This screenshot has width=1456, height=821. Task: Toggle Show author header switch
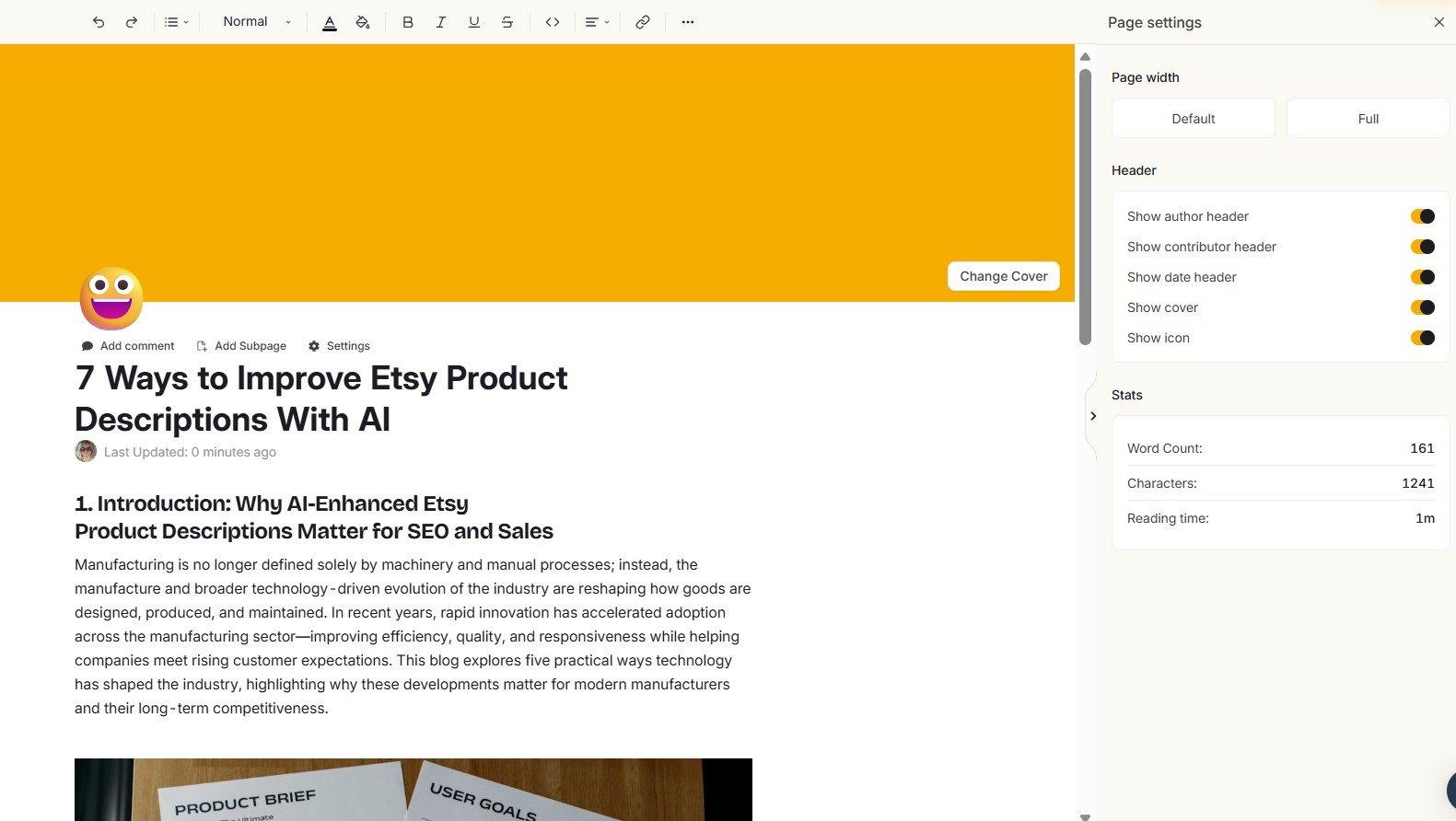(1423, 216)
